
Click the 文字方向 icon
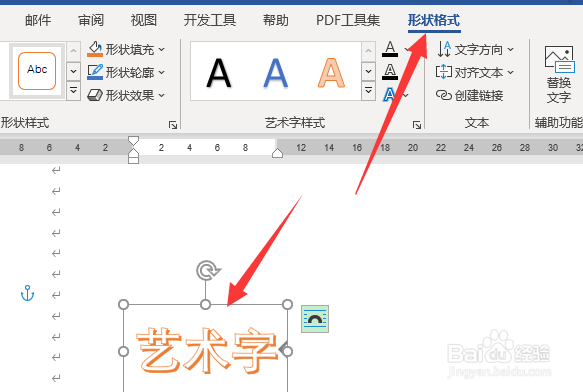coord(444,49)
